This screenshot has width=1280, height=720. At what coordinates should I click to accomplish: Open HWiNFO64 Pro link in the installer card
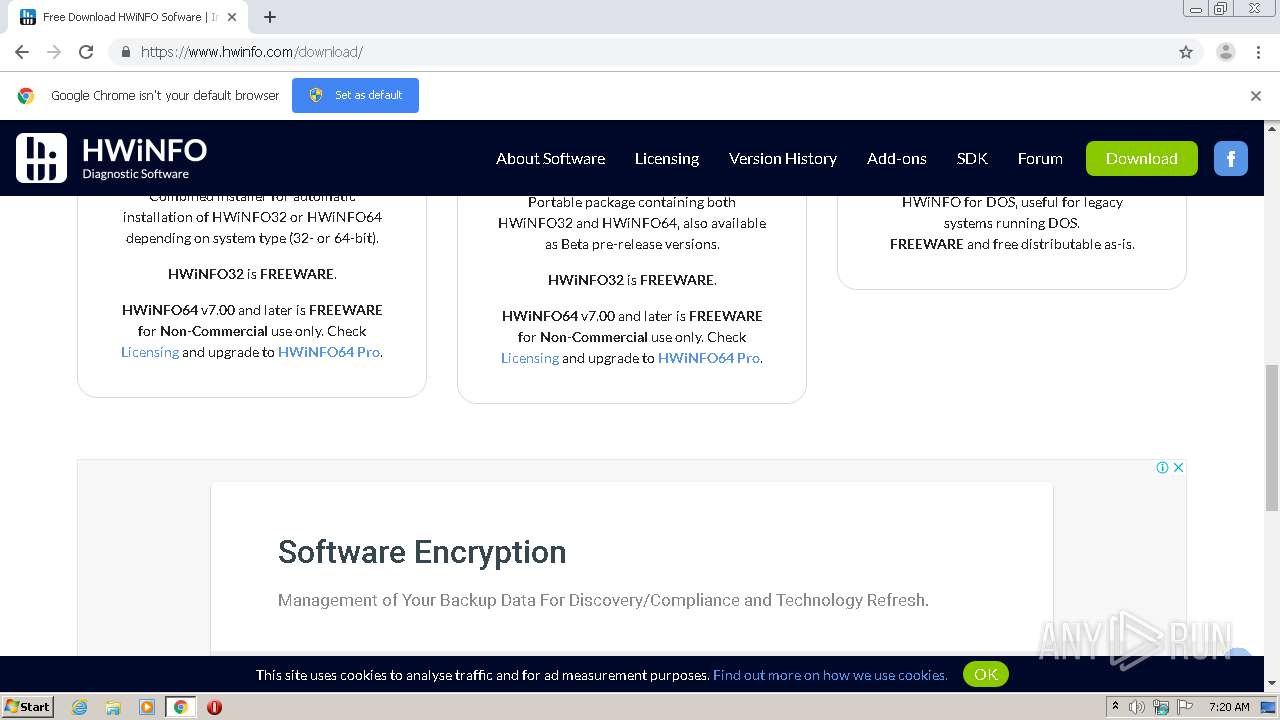(329, 352)
